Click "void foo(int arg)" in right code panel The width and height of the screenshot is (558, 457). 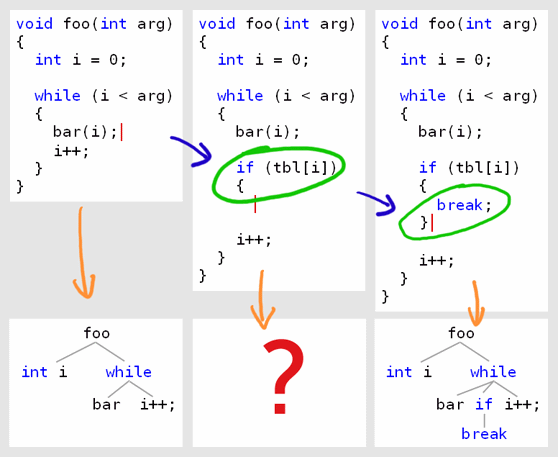[459, 24]
